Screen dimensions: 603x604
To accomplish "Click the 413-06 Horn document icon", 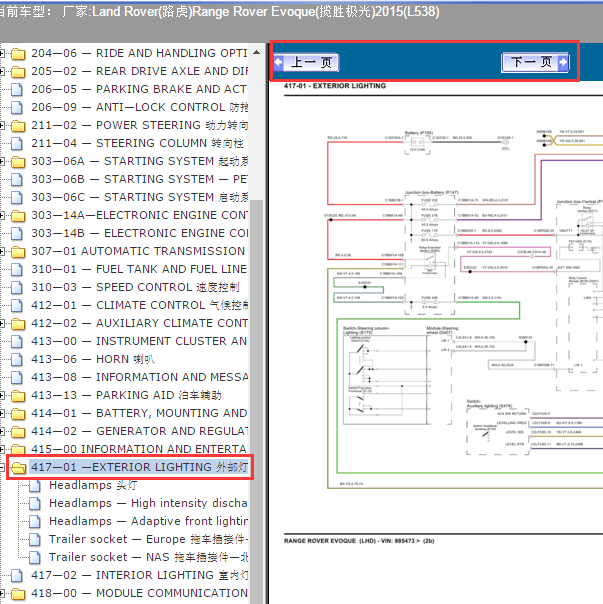I will 17,359.
